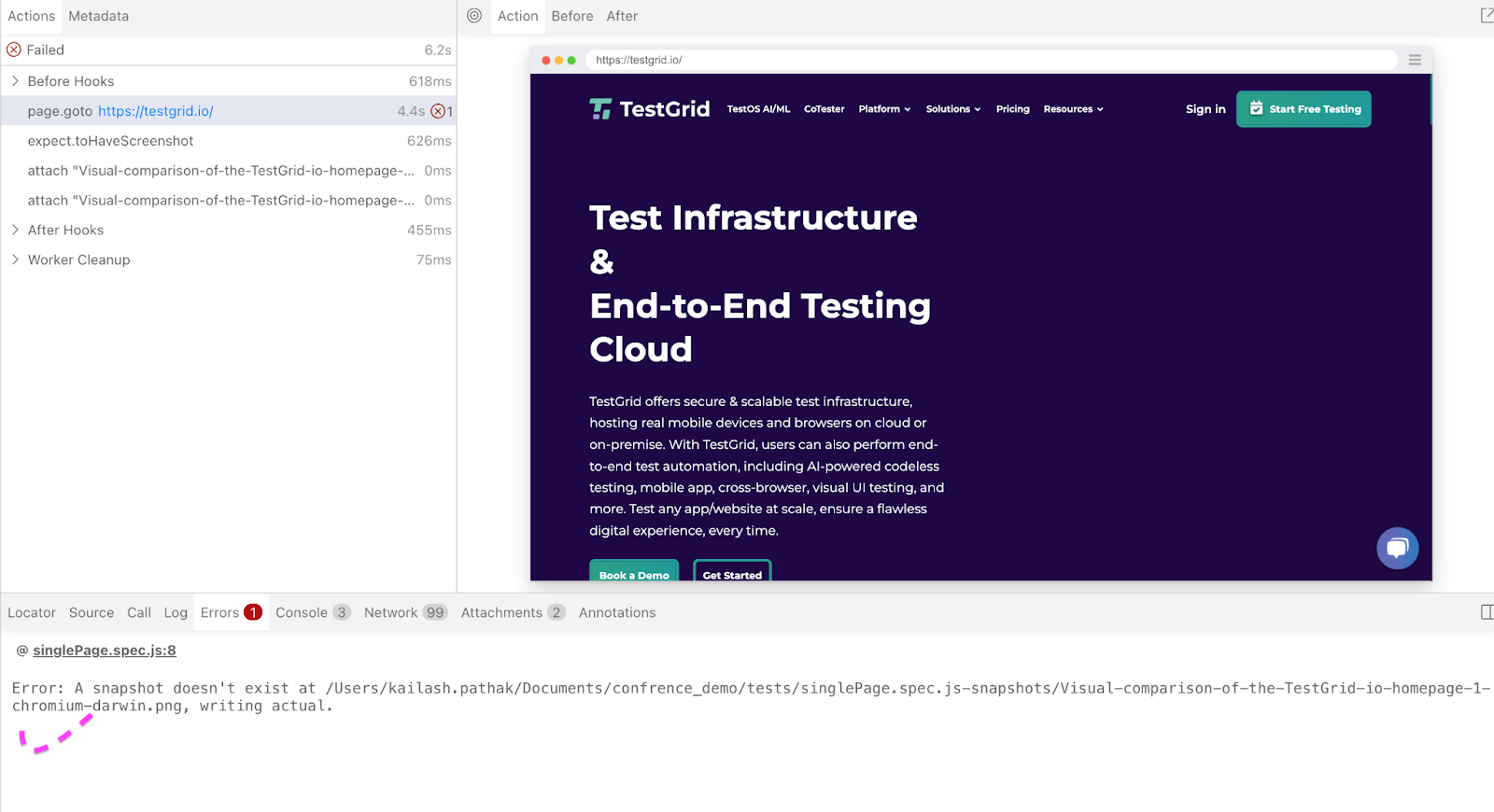1494x812 pixels.
Task: Open snapshot in new tab icon
Action: (1487, 16)
